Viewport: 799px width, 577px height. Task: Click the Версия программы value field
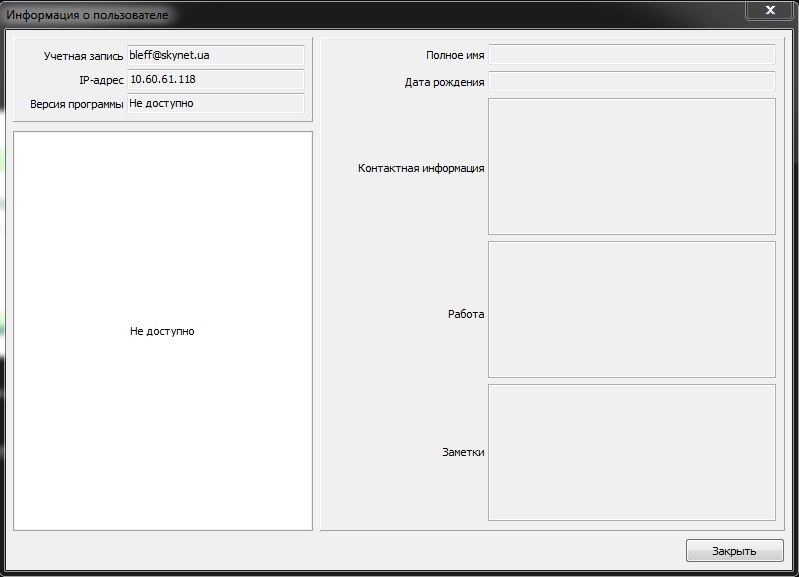[x=215, y=104]
